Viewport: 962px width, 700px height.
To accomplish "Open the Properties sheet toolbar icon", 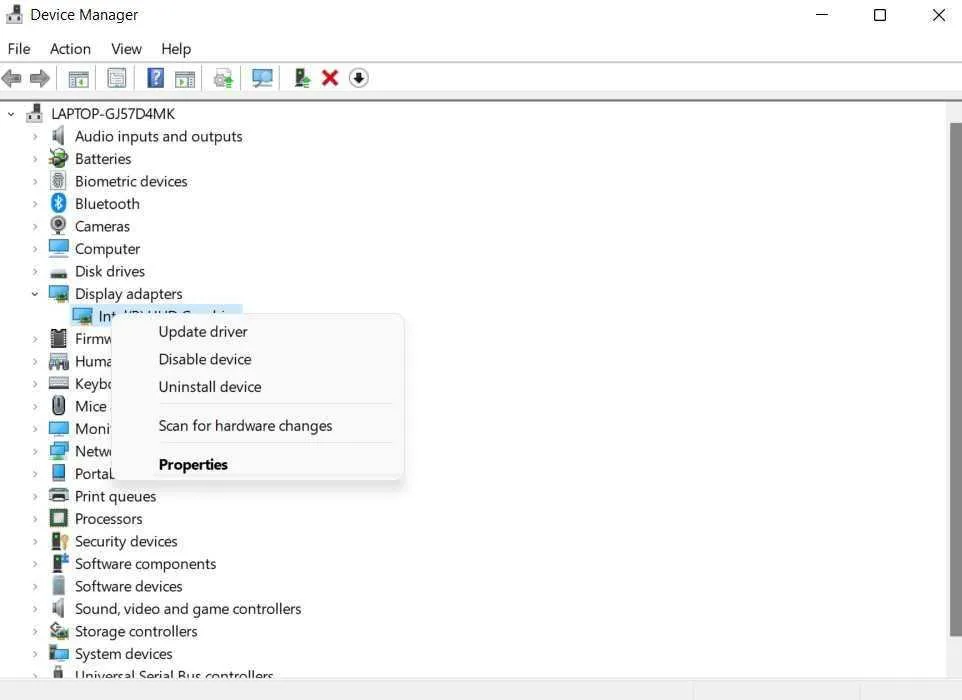I will point(117,78).
